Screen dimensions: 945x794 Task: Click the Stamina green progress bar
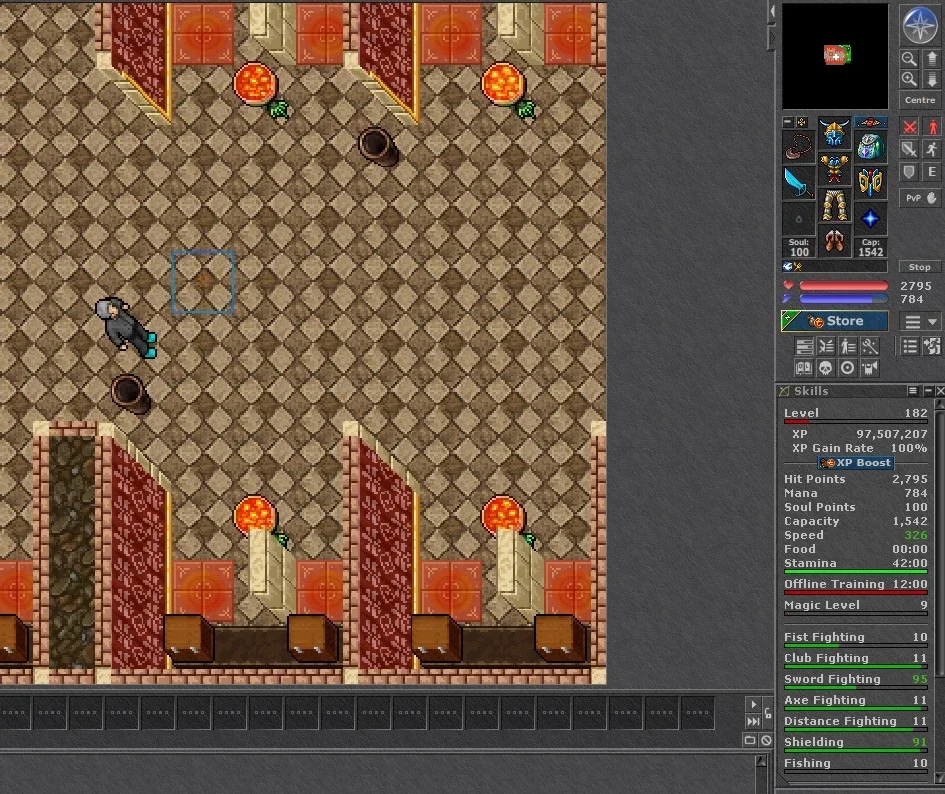855,571
